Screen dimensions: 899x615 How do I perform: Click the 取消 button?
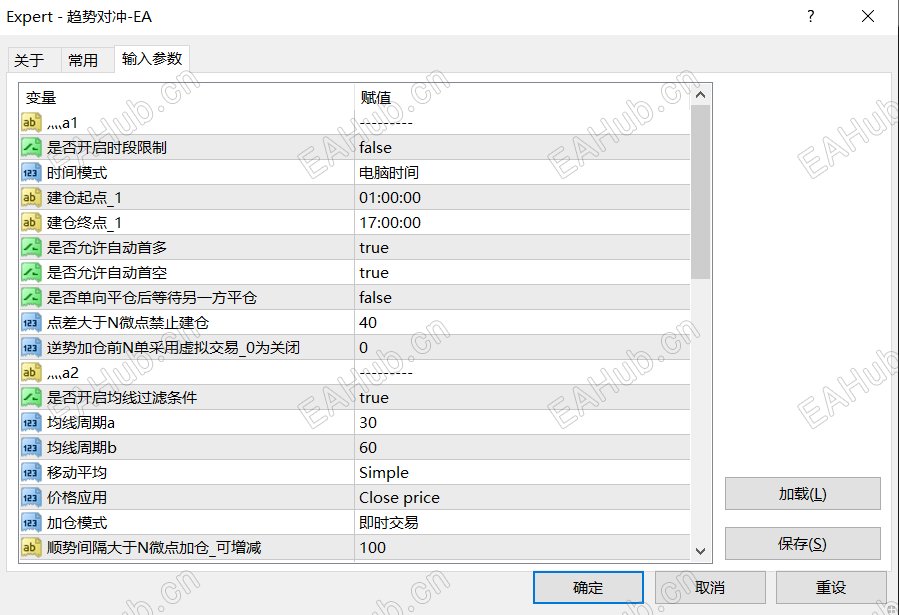[x=710, y=587]
